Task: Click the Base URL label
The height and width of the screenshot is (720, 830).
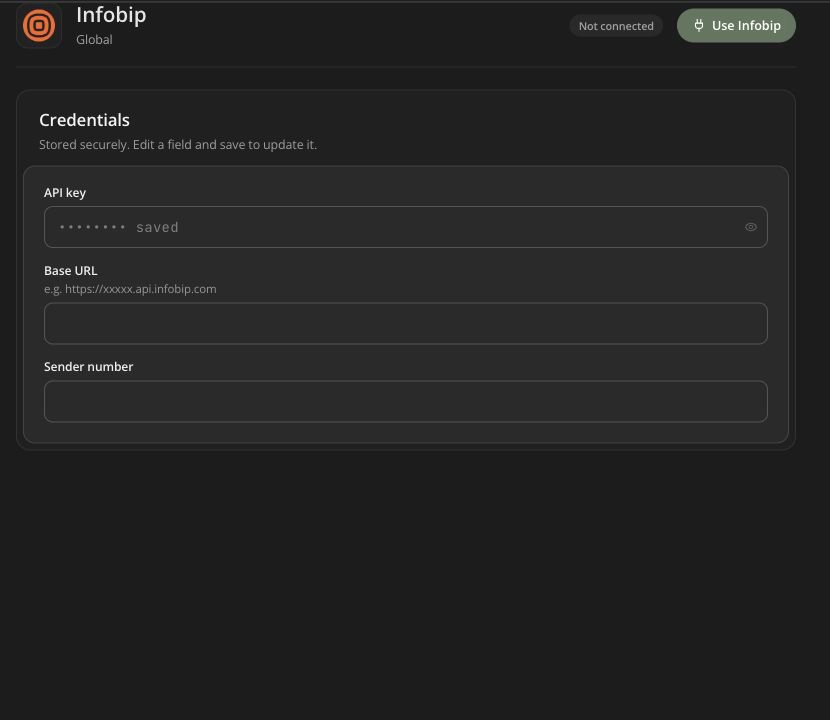Action: click(70, 271)
